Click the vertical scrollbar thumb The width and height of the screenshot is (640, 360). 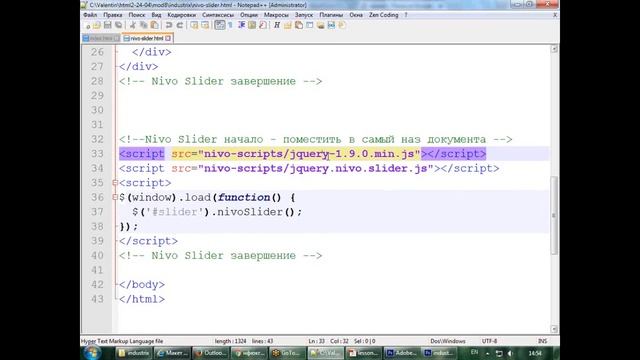(x=554, y=215)
